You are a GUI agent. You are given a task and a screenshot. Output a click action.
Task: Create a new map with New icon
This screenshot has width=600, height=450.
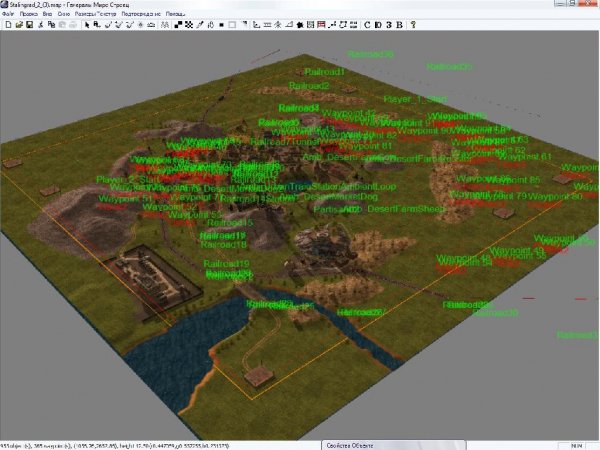pyautogui.click(x=8, y=25)
